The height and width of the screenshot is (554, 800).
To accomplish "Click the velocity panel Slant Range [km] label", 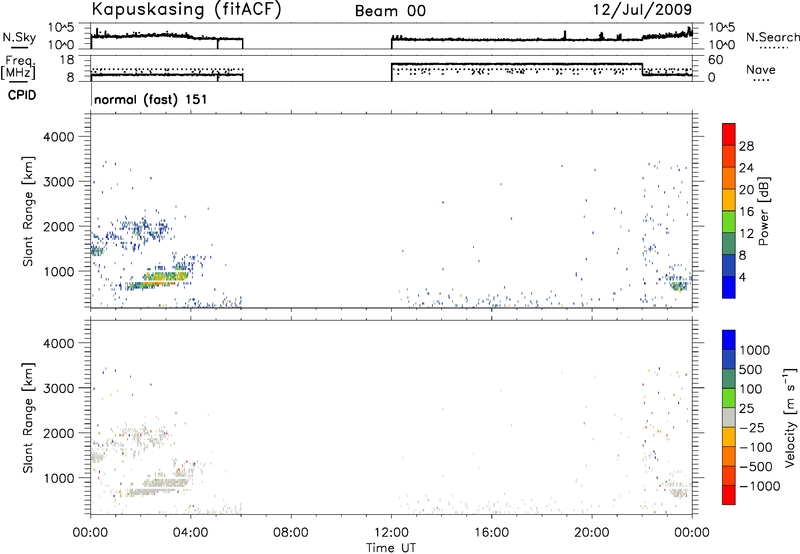I will [x=28, y=417].
